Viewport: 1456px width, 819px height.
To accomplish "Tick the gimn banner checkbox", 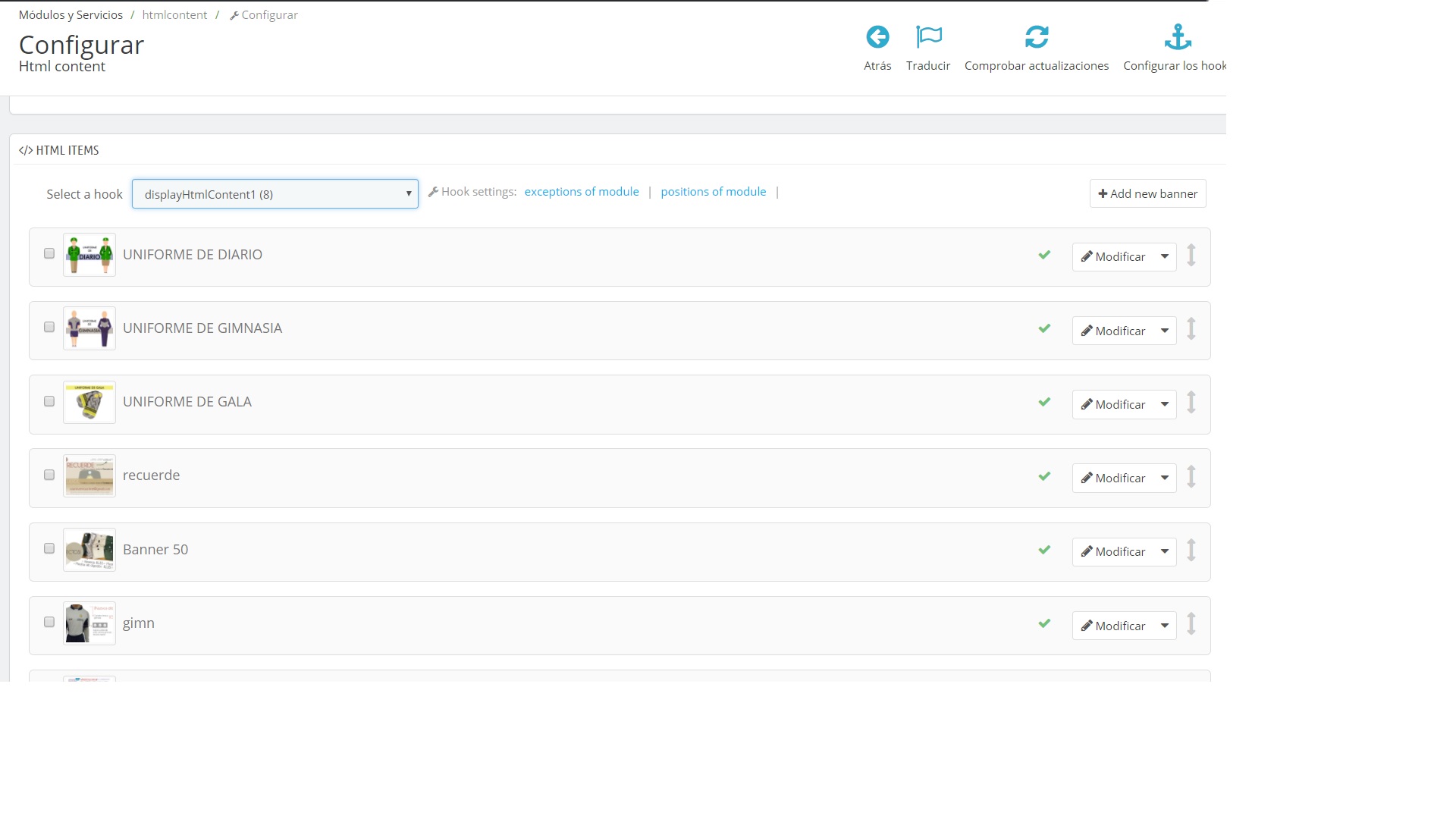I will pos(49,622).
